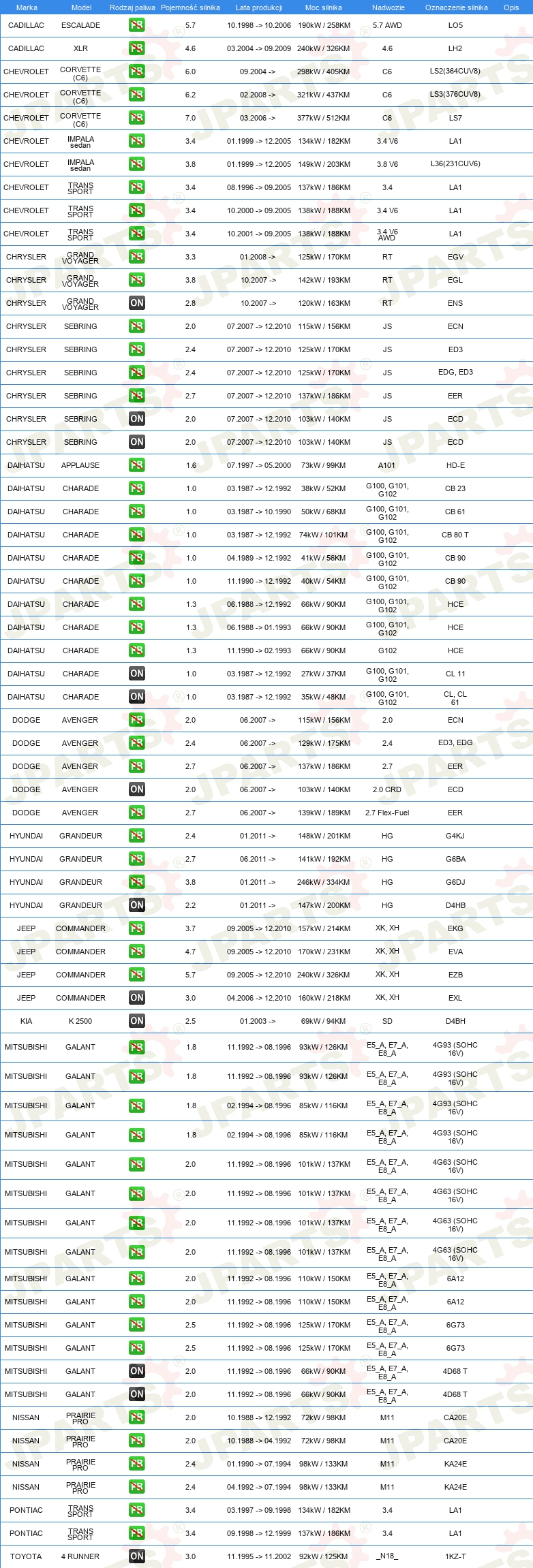The width and height of the screenshot is (533, 1568).
Task: Click the 10.1998 -> 10.2006 production years cell
Action: click(x=259, y=25)
